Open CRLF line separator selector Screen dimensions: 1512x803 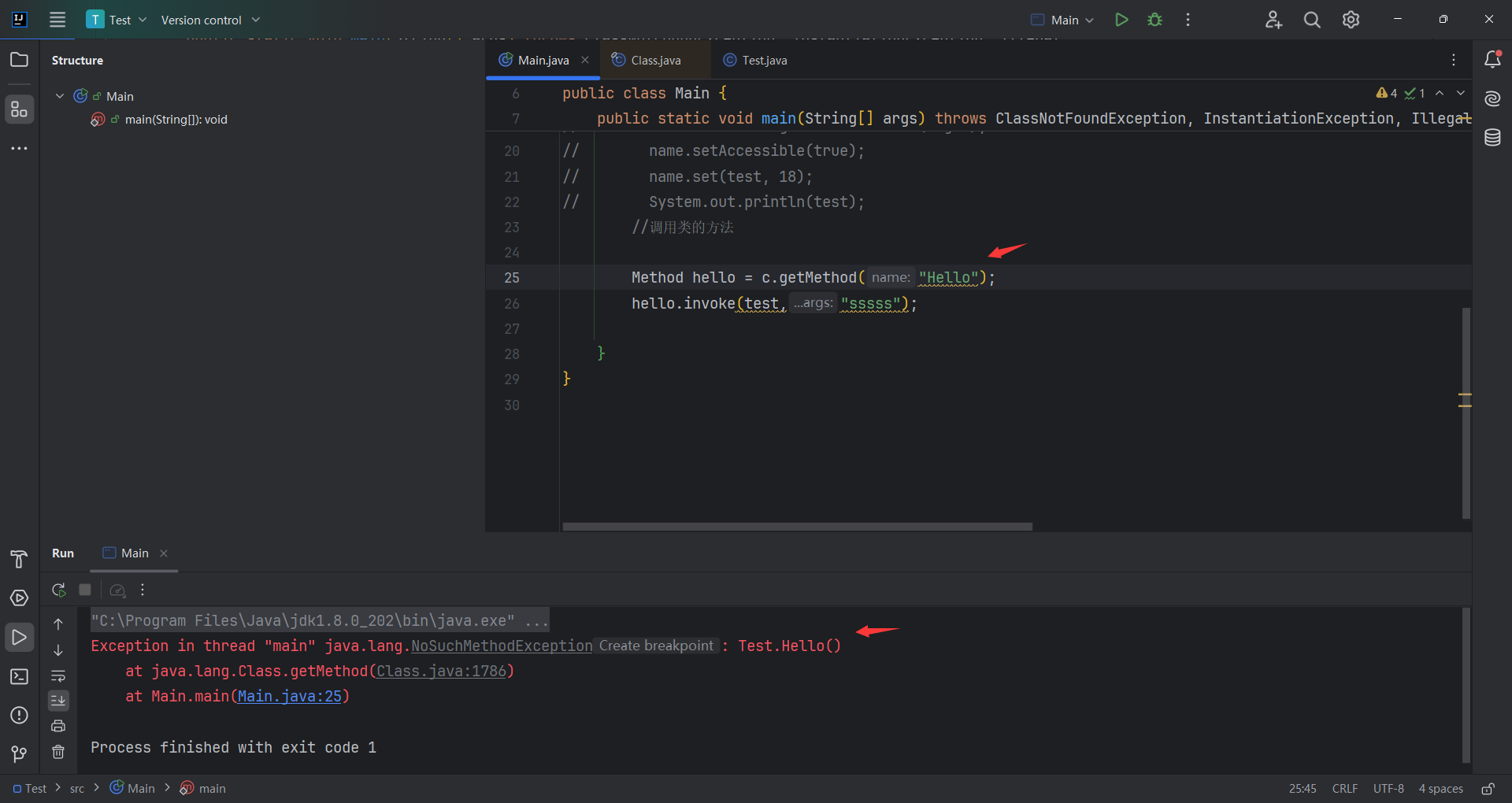pos(1345,789)
